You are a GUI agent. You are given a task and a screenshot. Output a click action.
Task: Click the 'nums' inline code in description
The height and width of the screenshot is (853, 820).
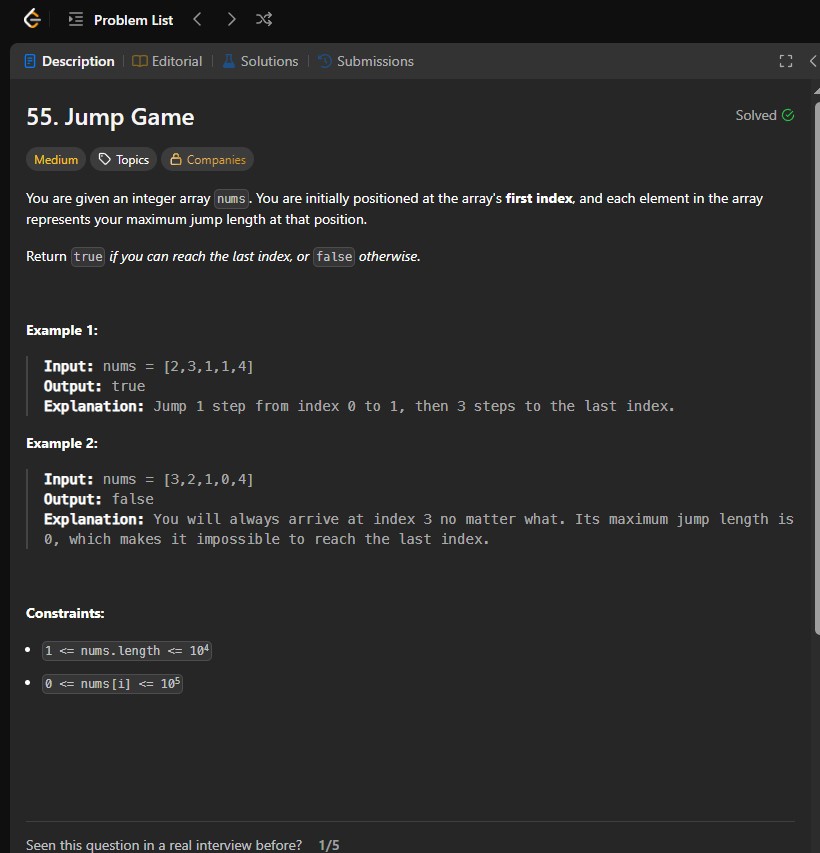pyautogui.click(x=231, y=199)
